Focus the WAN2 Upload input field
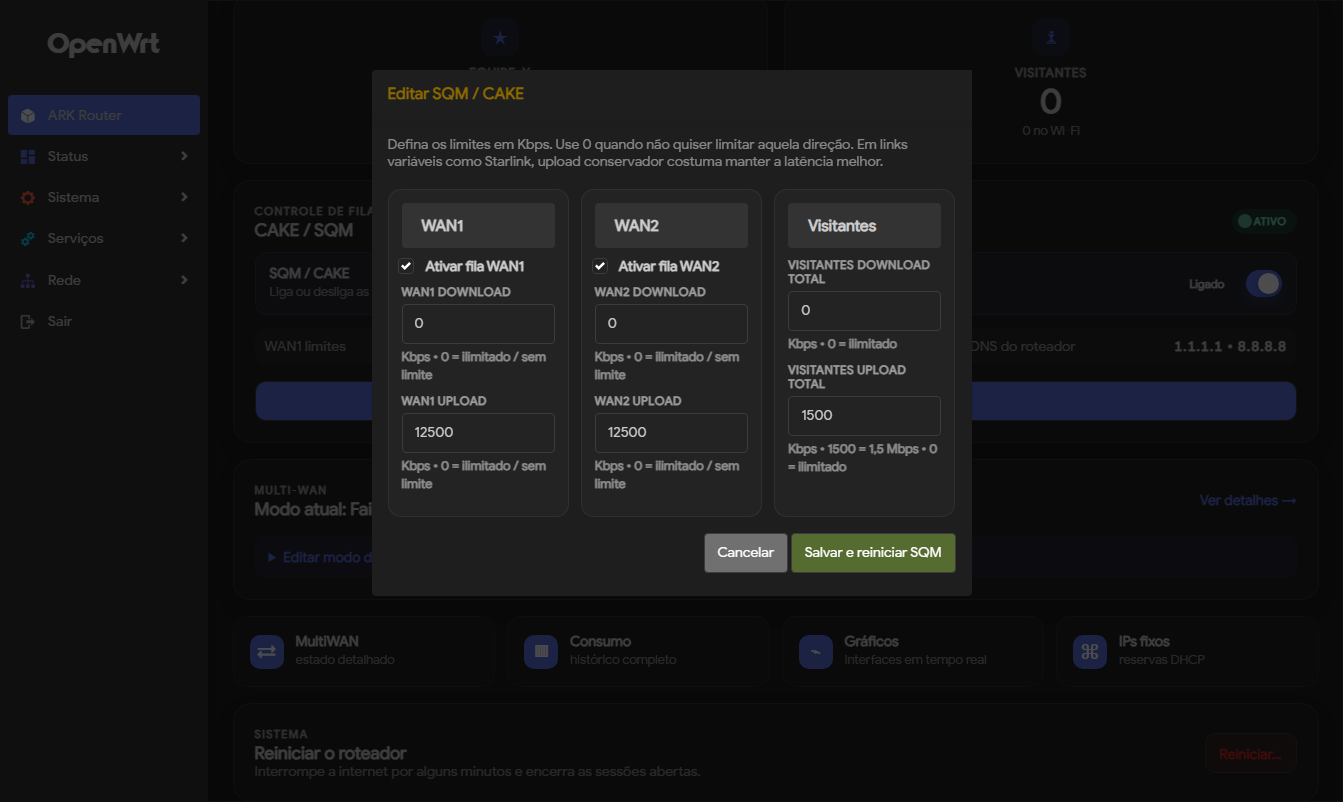This screenshot has width=1343, height=802. [671, 433]
